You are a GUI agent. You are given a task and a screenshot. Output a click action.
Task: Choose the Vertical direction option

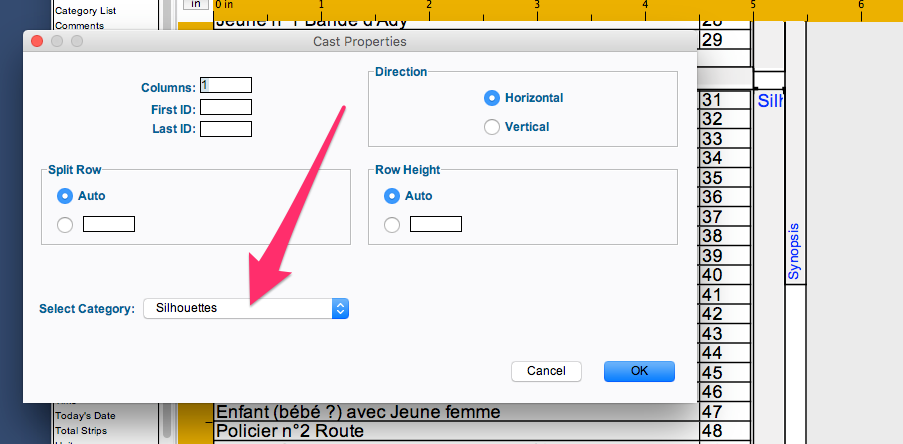pyautogui.click(x=491, y=127)
